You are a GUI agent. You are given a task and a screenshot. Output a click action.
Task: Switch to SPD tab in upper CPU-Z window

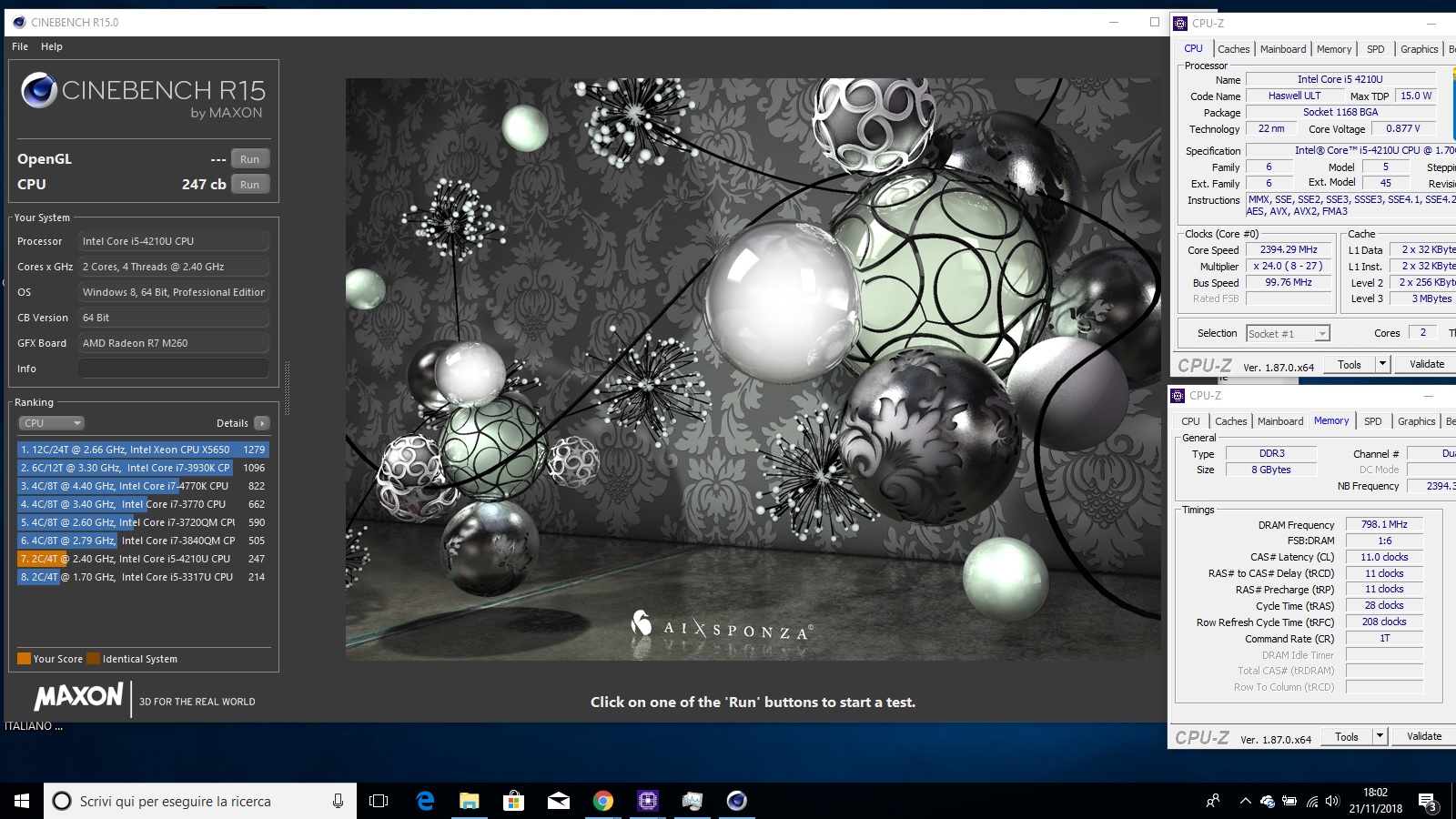(1376, 49)
